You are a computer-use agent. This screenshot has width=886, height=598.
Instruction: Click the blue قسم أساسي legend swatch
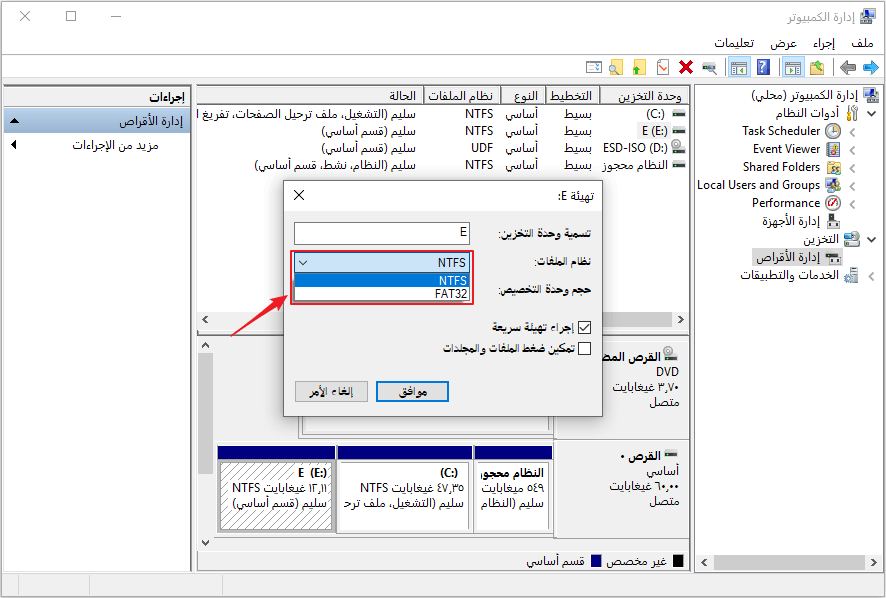click(x=596, y=561)
